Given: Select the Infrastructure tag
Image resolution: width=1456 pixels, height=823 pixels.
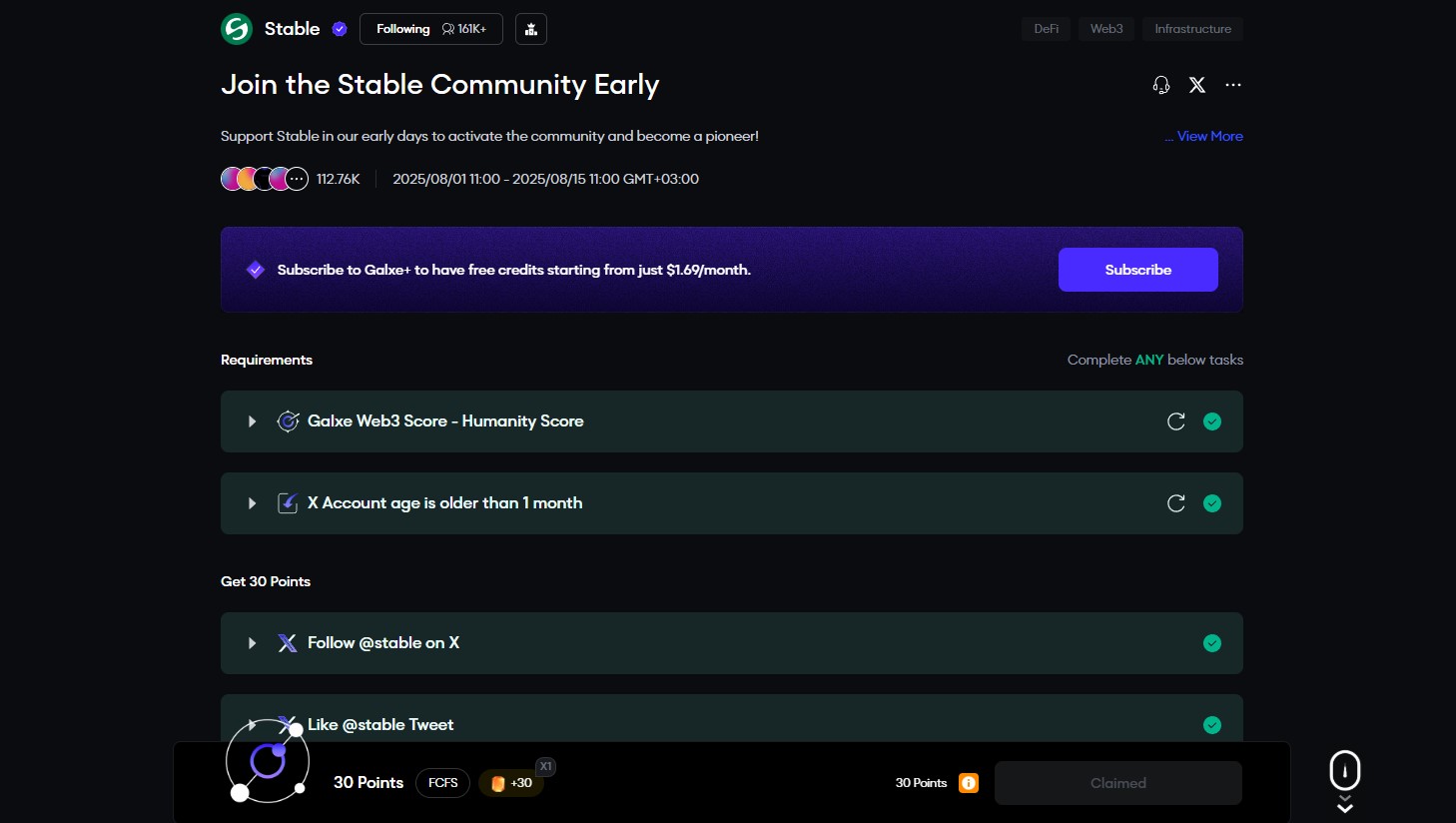Looking at the screenshot, I should 1192,29.
